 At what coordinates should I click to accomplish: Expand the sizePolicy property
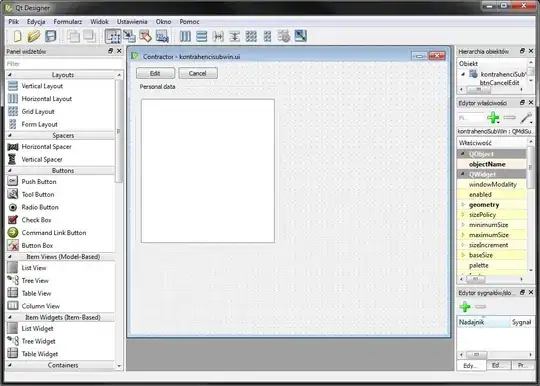coord(463,215)
